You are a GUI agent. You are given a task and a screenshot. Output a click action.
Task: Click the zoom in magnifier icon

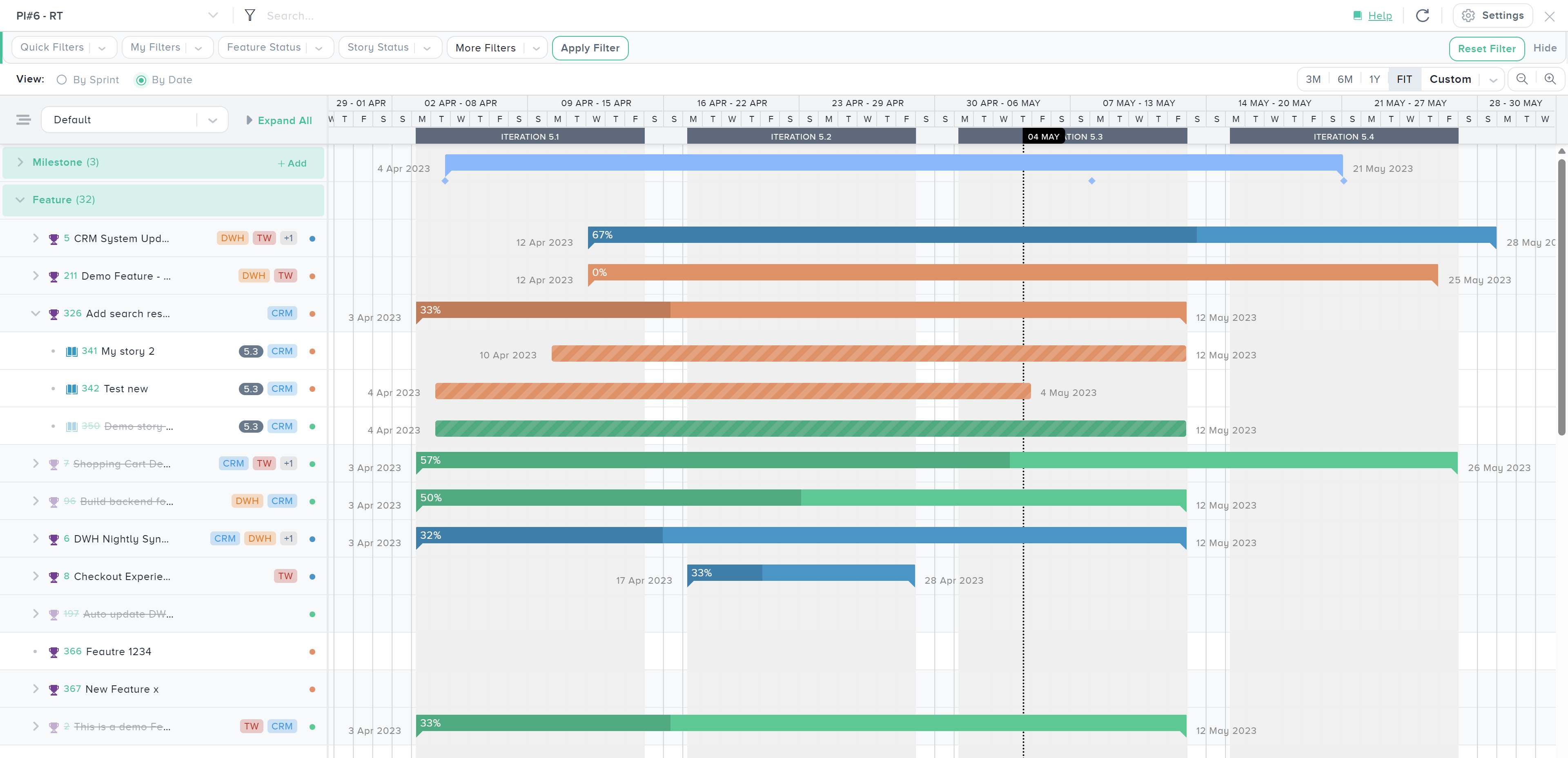[1550, 79]
